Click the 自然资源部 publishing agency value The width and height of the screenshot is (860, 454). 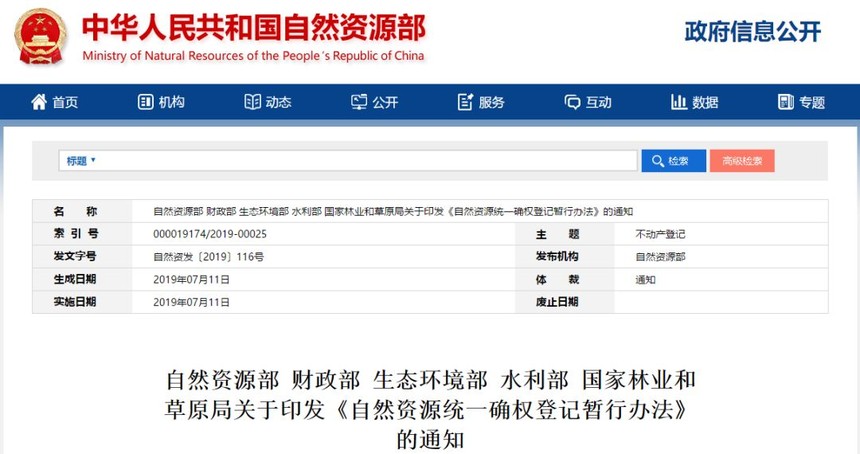point(660,257)
